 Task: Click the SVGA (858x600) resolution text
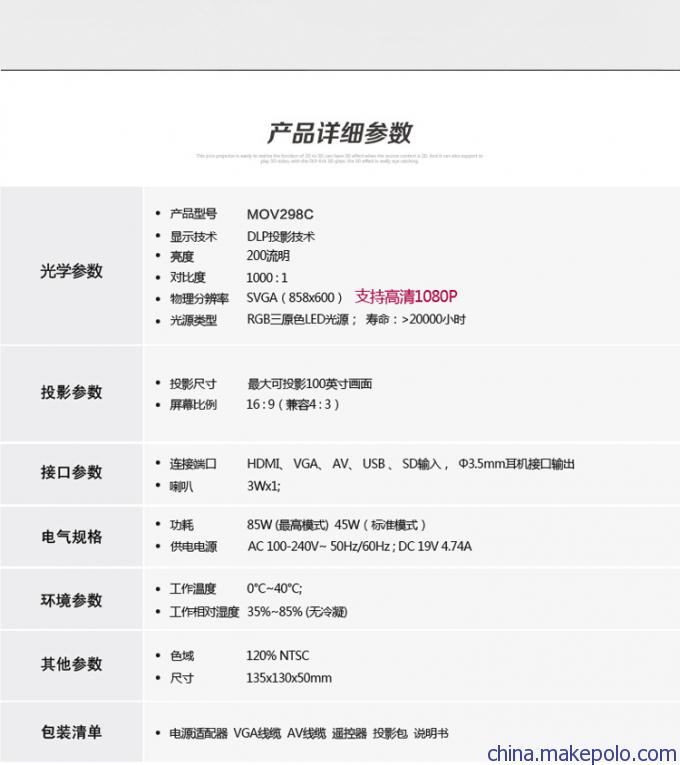[294, 298]
